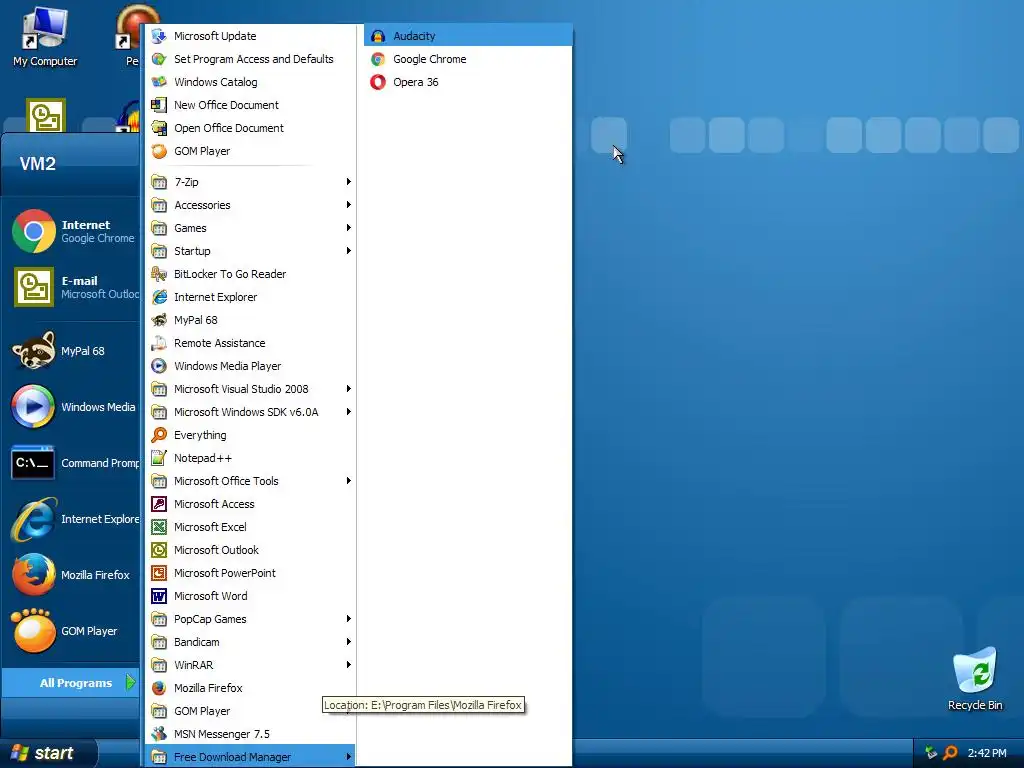Expand Microsoft Office Tools submenu
Screen dimensions: 1024x768
pyautogui.click(x=251, y=481)
